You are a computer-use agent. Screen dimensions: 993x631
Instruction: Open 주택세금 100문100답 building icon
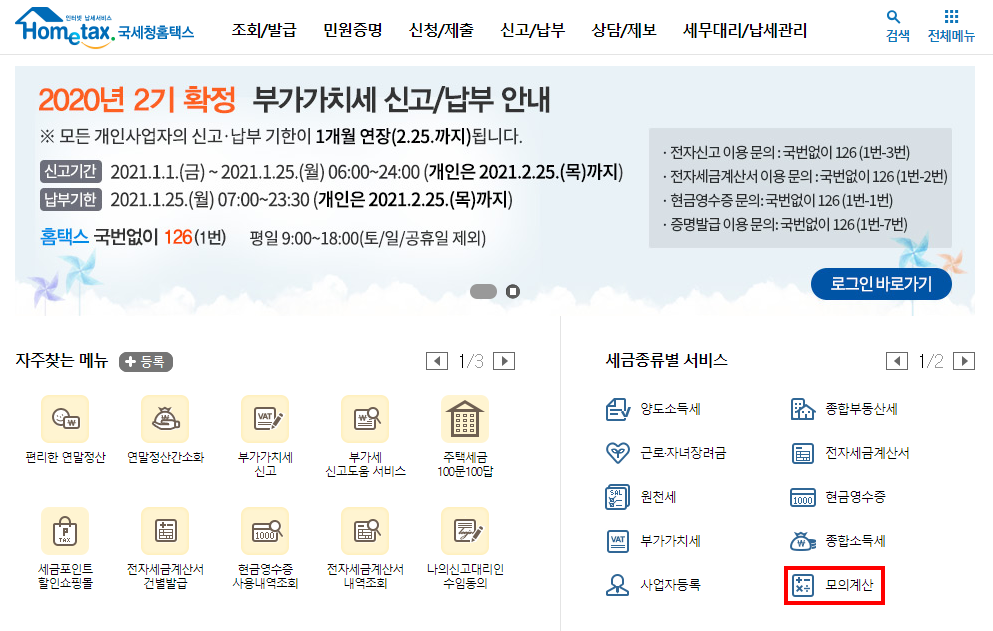[465, 419]
